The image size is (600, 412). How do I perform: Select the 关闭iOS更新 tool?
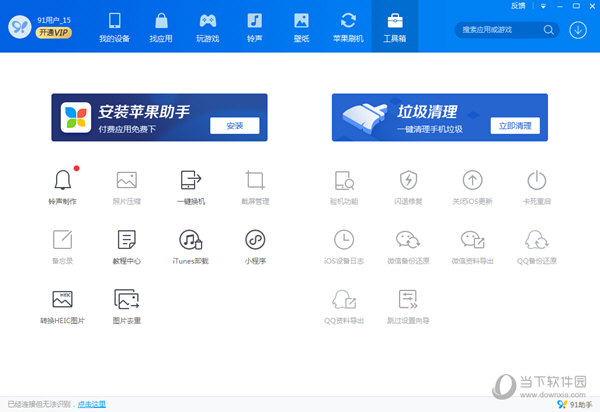473,187
